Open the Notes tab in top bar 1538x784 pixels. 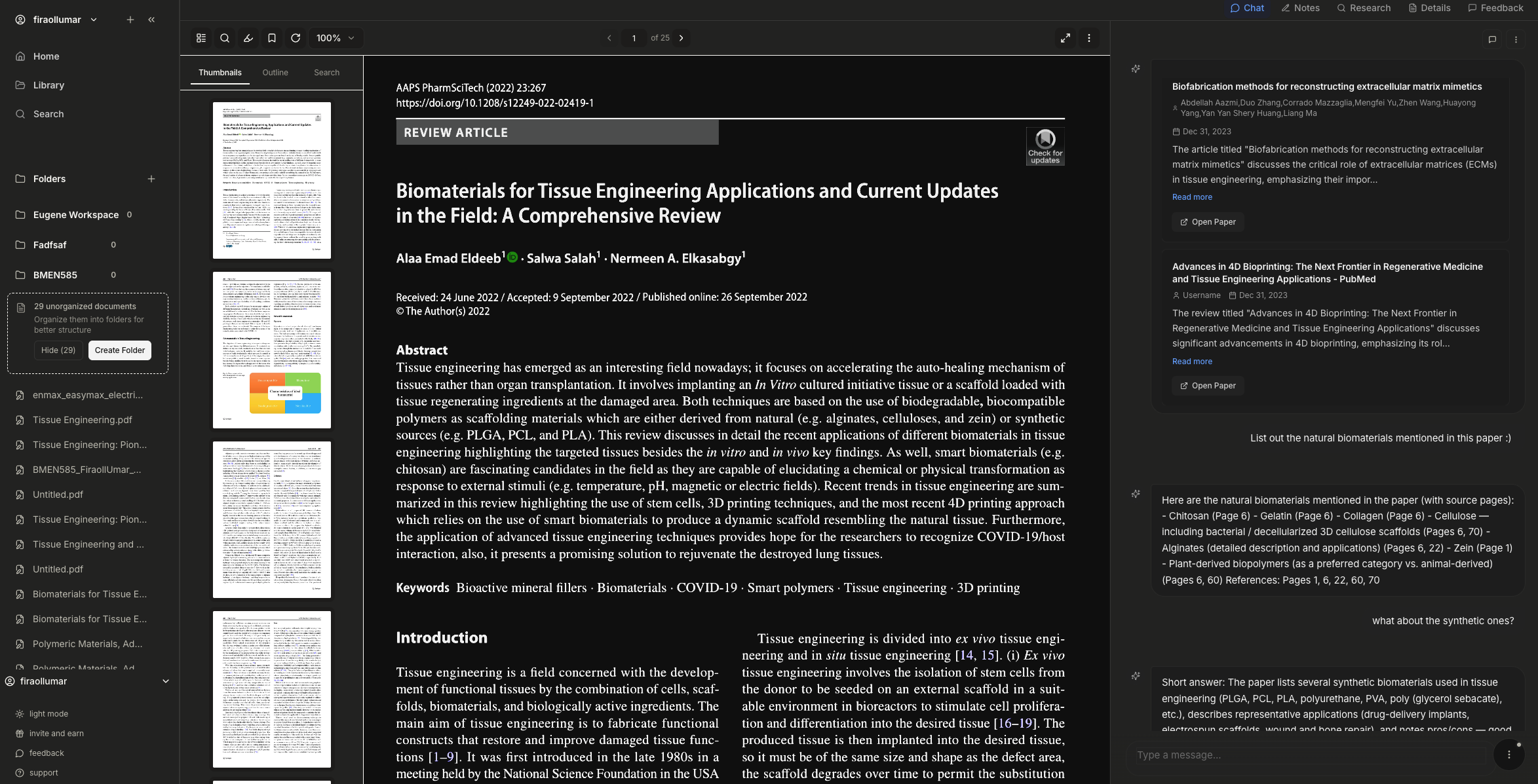1301,8
